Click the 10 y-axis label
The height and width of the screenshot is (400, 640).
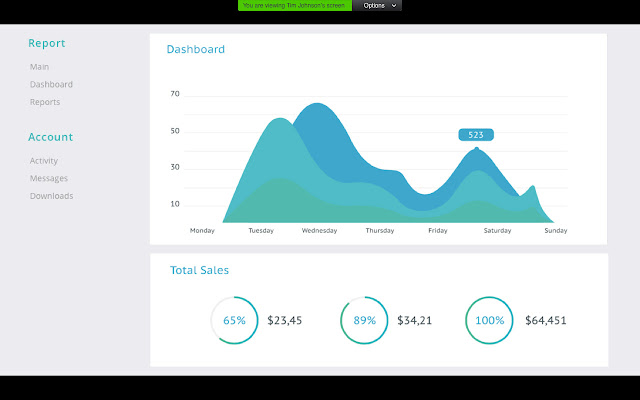click(175, 204)
